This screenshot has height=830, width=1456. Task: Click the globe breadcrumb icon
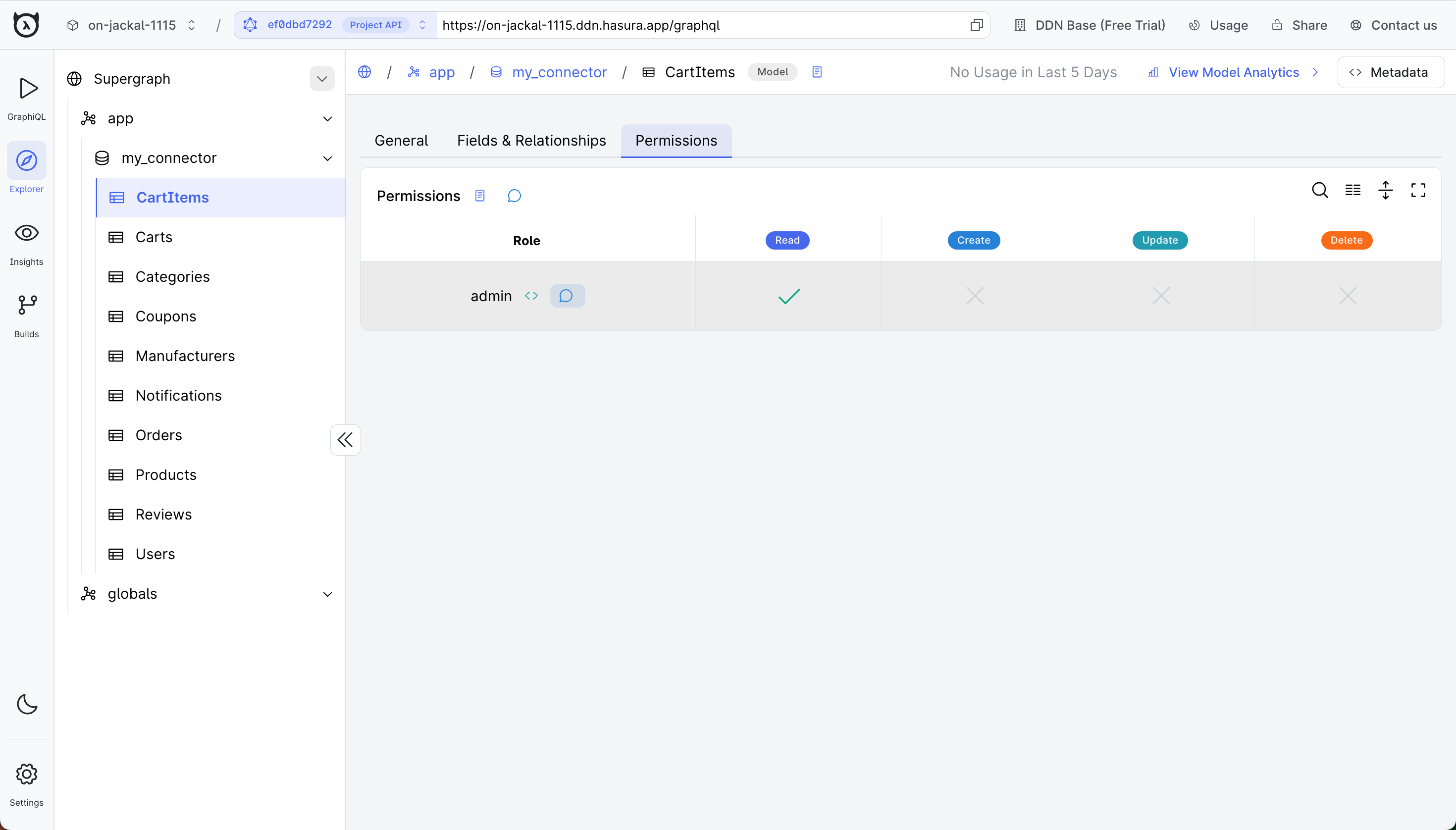(364, 72)
